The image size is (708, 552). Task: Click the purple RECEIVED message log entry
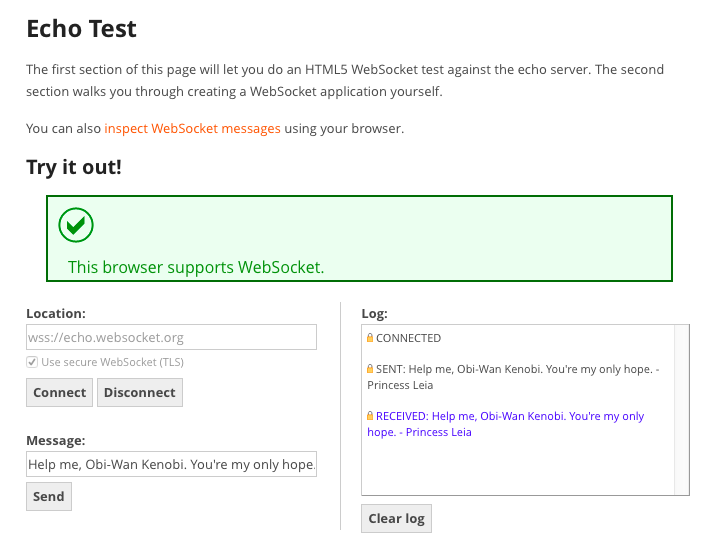point(509,424)
